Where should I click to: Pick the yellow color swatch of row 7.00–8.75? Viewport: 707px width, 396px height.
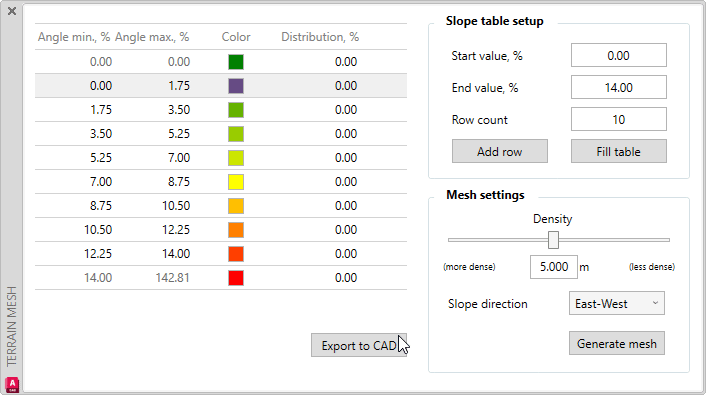[x=236, y=182]
